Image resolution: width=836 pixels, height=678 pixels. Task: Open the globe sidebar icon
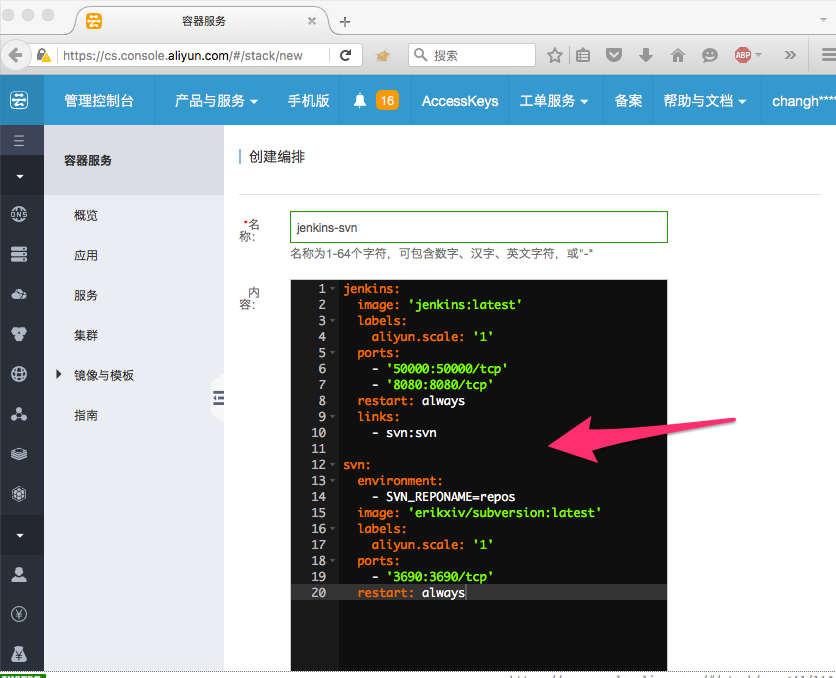[19, 374]
